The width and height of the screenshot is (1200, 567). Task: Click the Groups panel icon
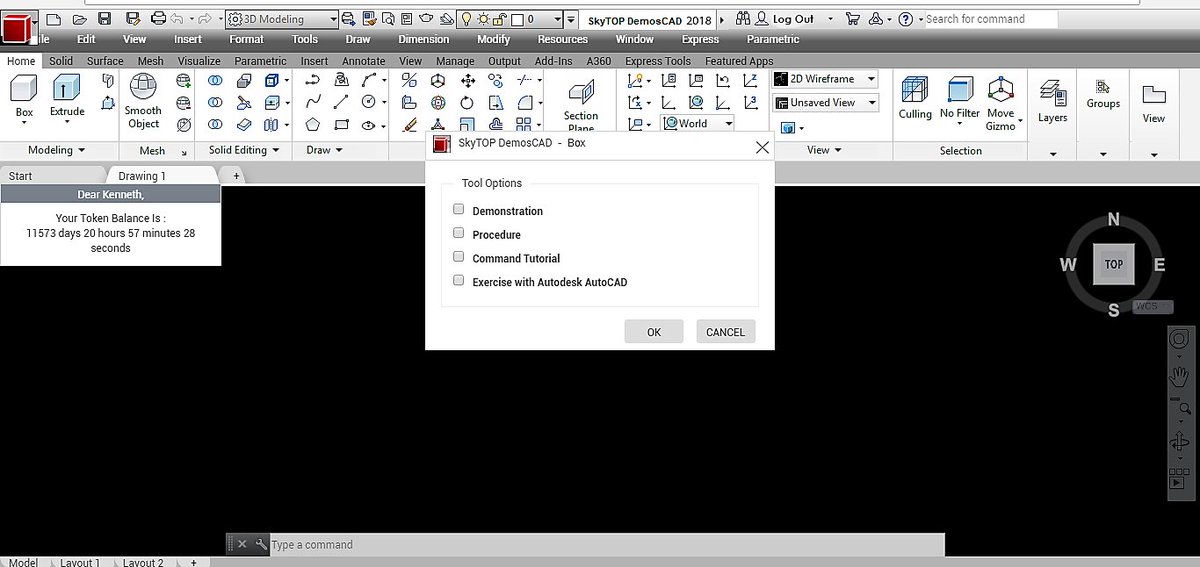(1103, 87)
